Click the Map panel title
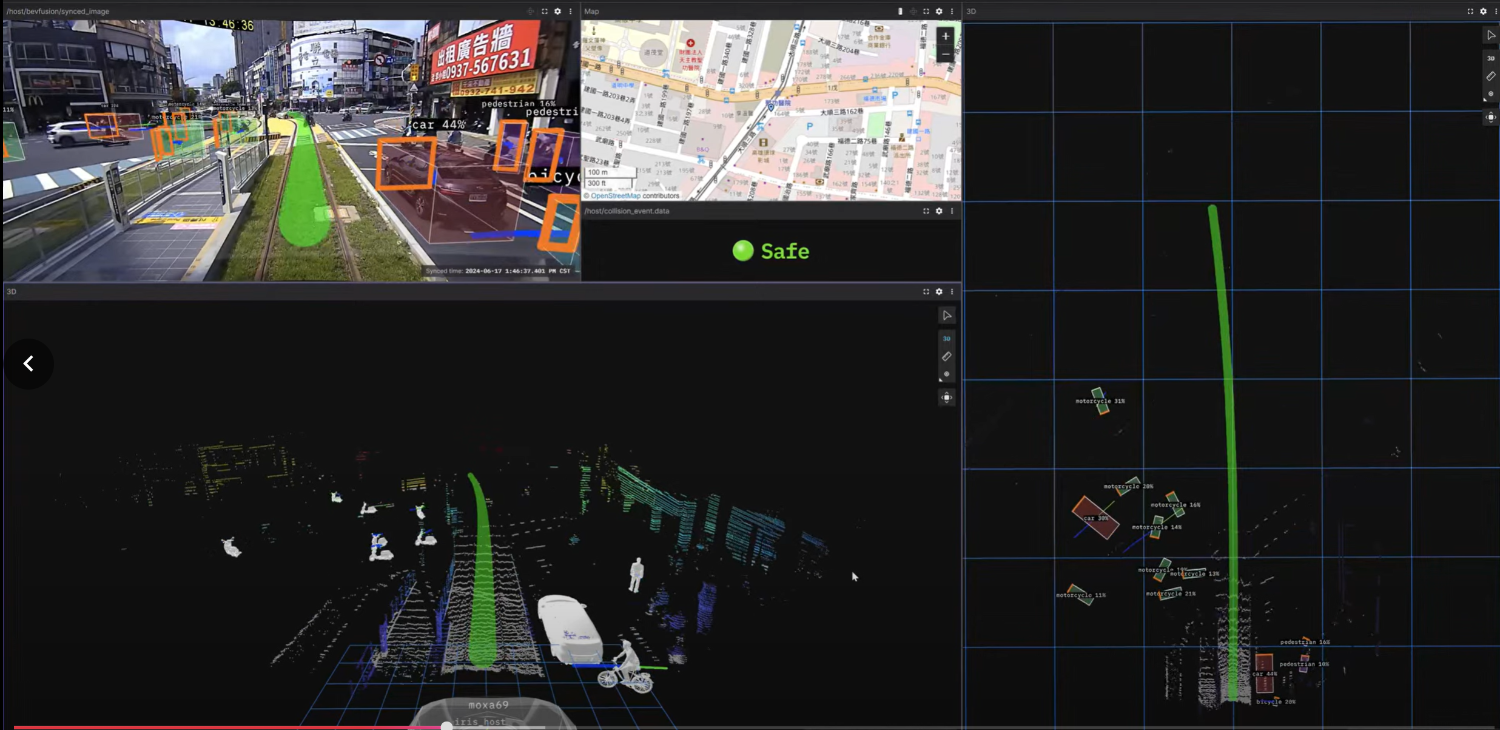Screen dimensions: 1500x730 (592, 11)
